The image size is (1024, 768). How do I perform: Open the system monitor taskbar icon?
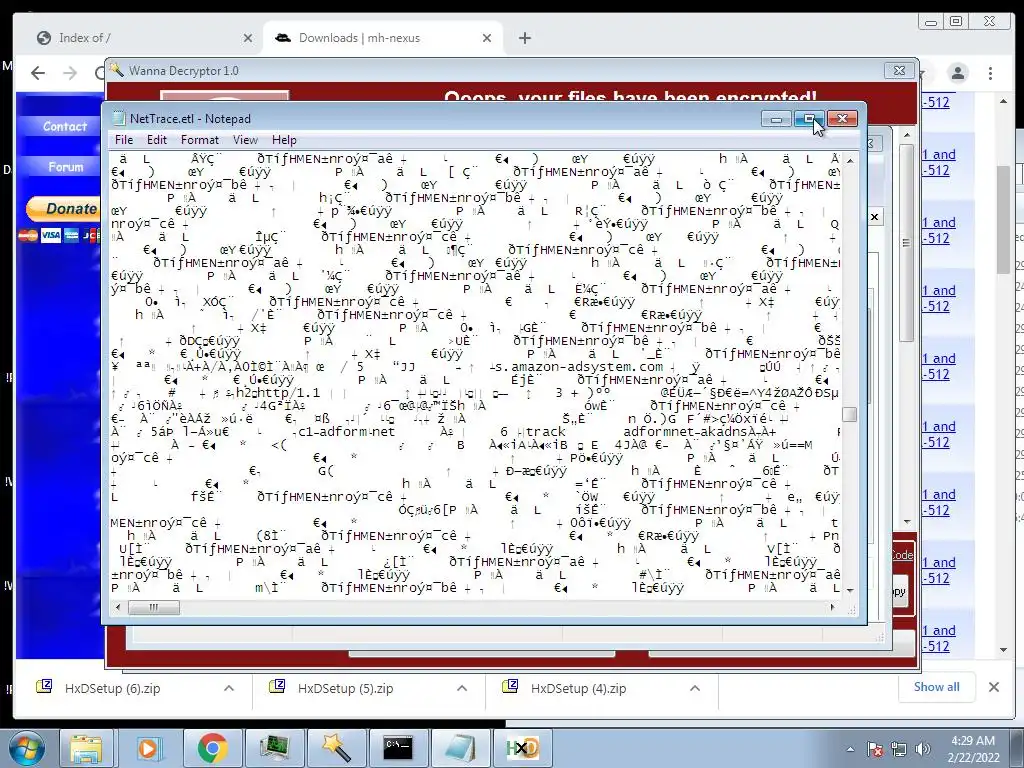[274, 748]
